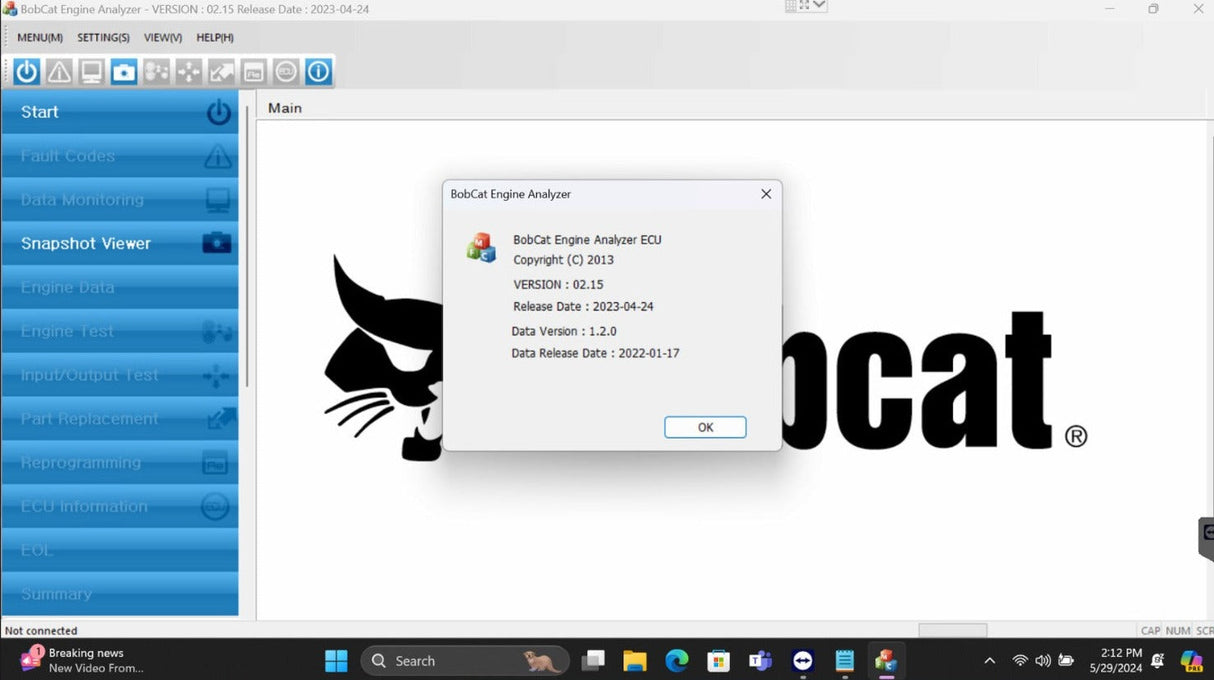
Task: Select Start in the left sidebar
Action: (120, 112)
